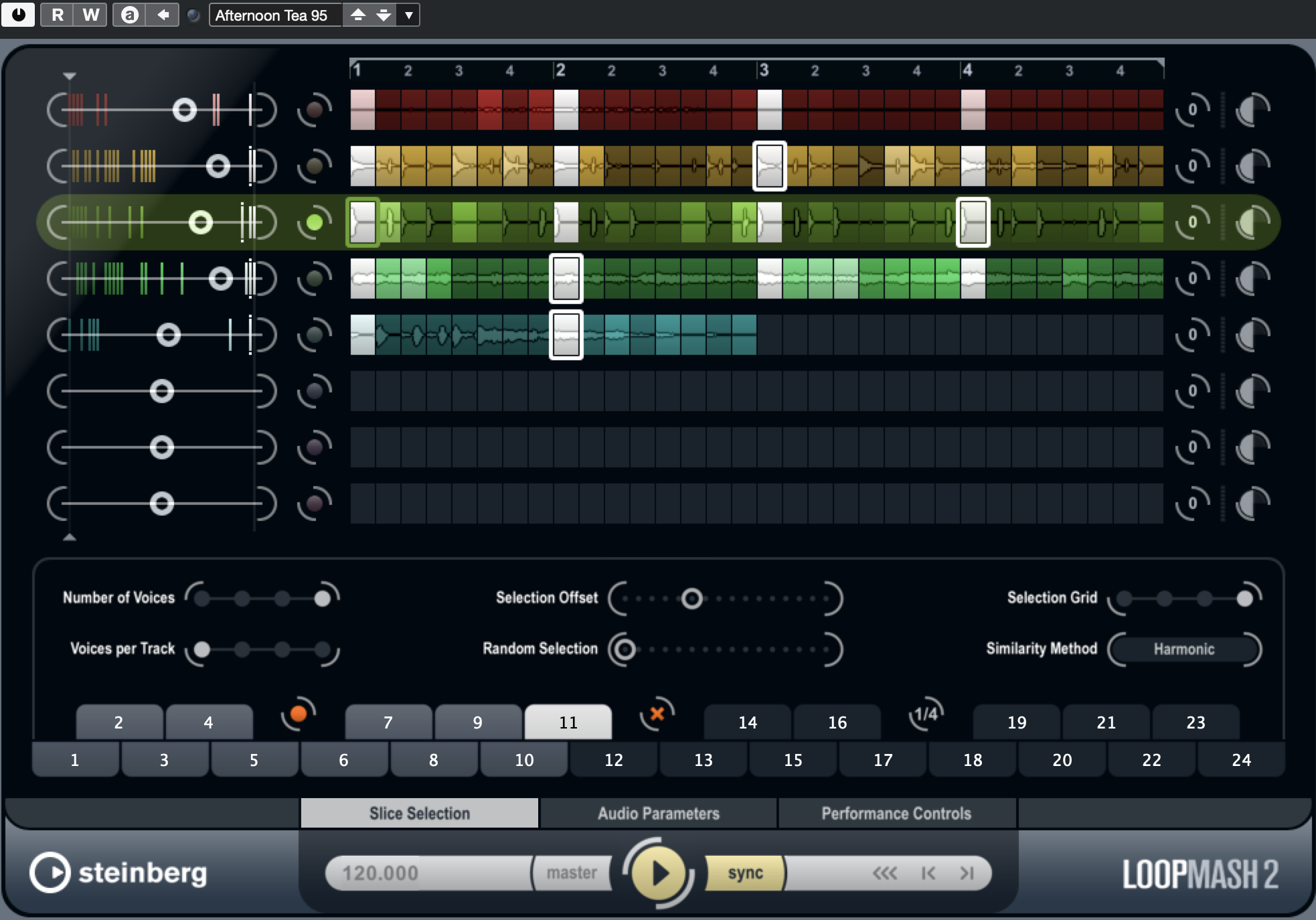Open the preset dropdown arrow menu

(408, 15)
